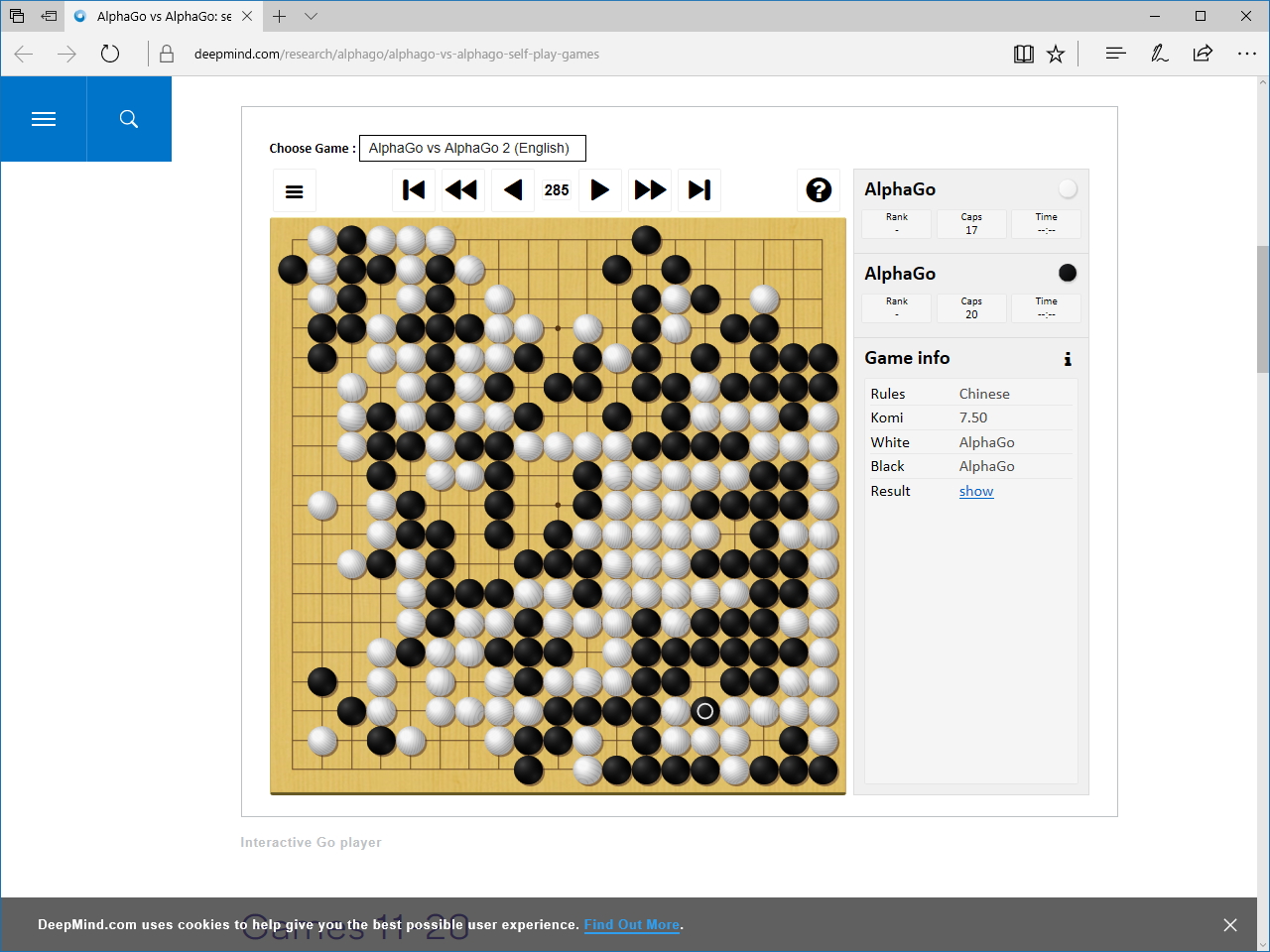Viewport: 1270px width, 952px height.
Task: Select the AlphaGo vs AlphaGo browser tab
Action: [164, 16]
